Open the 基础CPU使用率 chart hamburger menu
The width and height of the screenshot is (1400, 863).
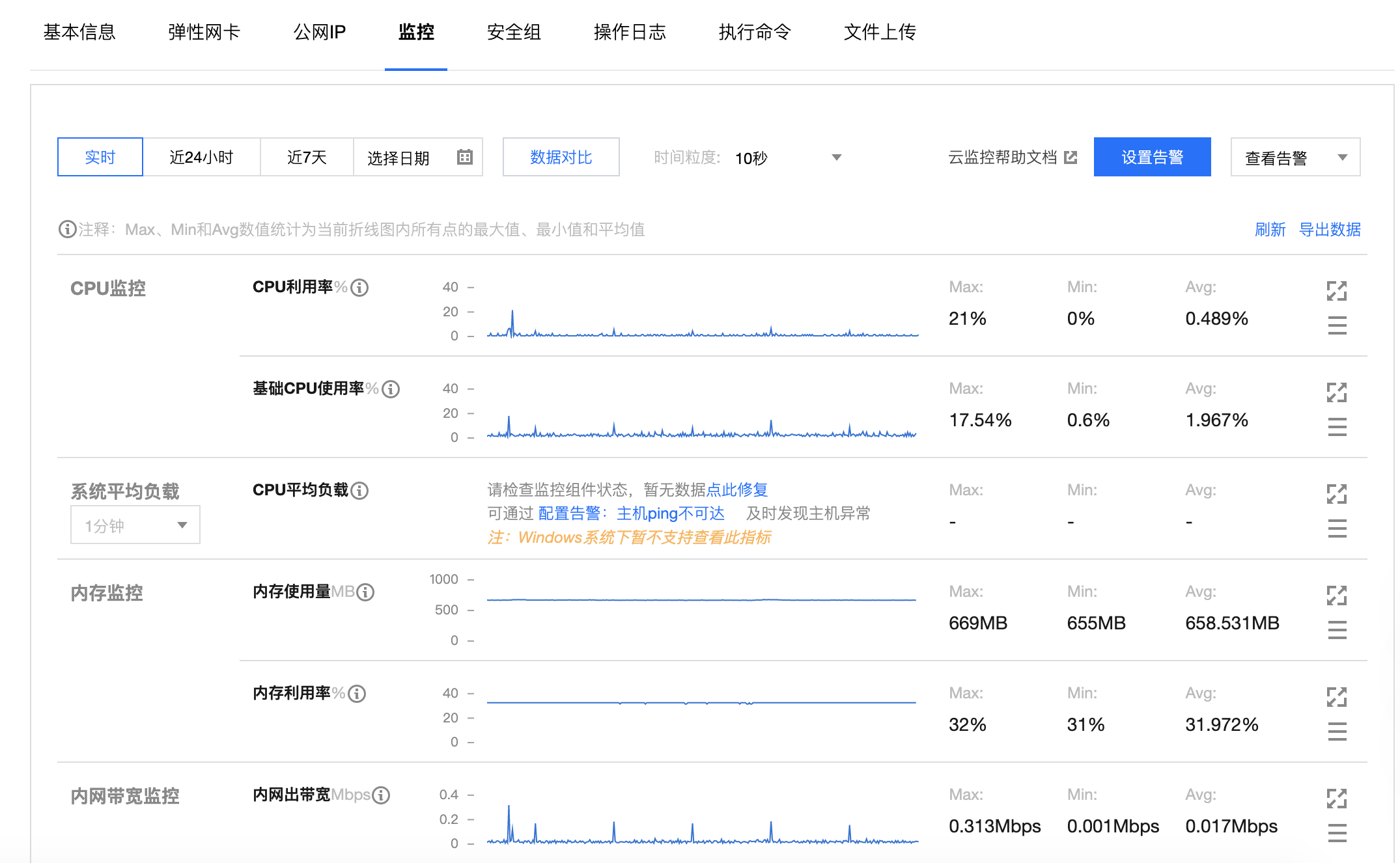coord(1337,426)
